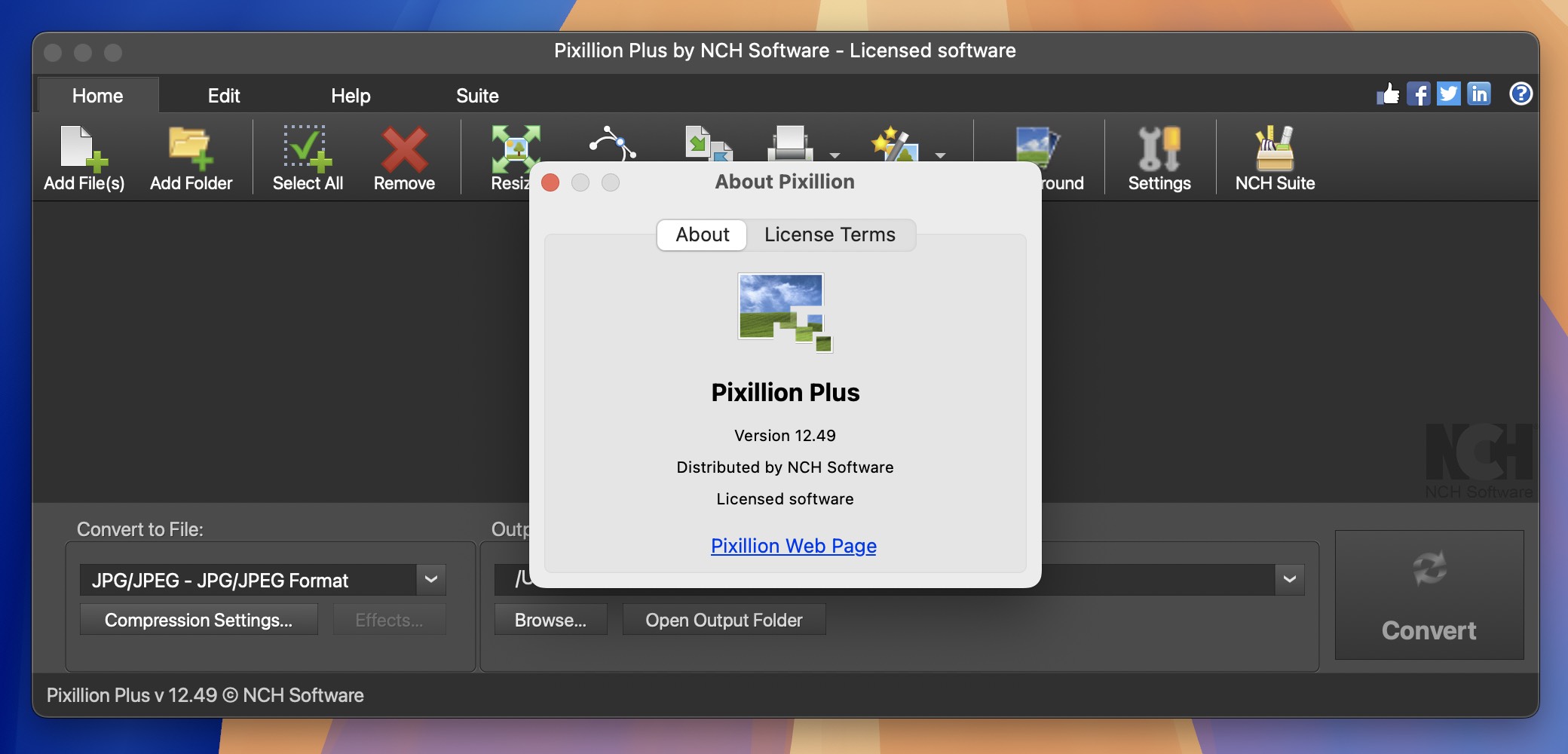Share via the Facebook icon
The width and height of the screenshot is (1568, 754).
coord(1418,94)
